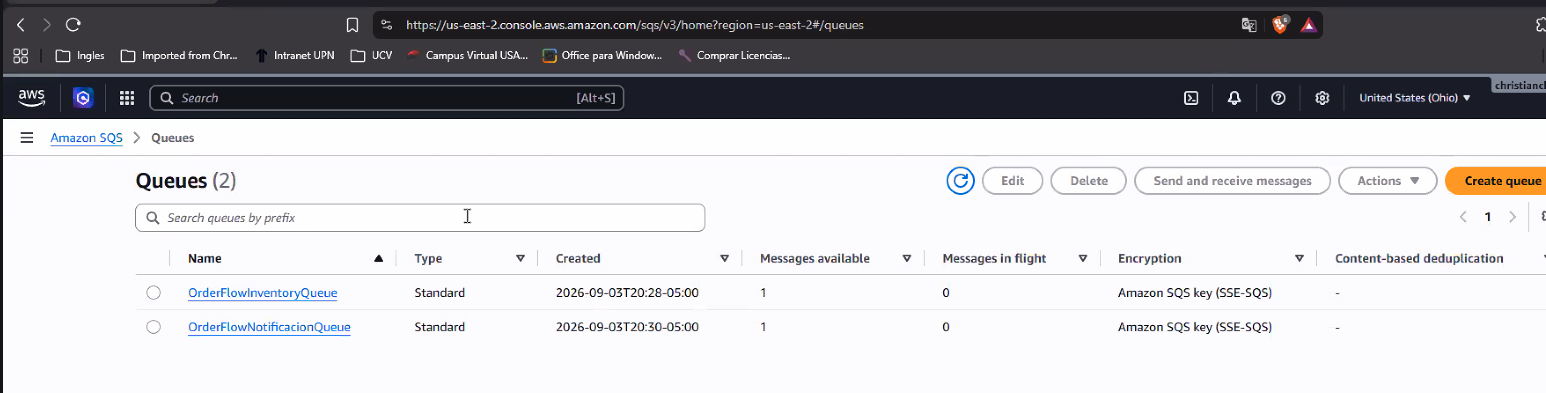Open the Imported from Chrome bookmark folder
The width and height of the screenshot is (1546, 393).
click(x=179, y=56)
